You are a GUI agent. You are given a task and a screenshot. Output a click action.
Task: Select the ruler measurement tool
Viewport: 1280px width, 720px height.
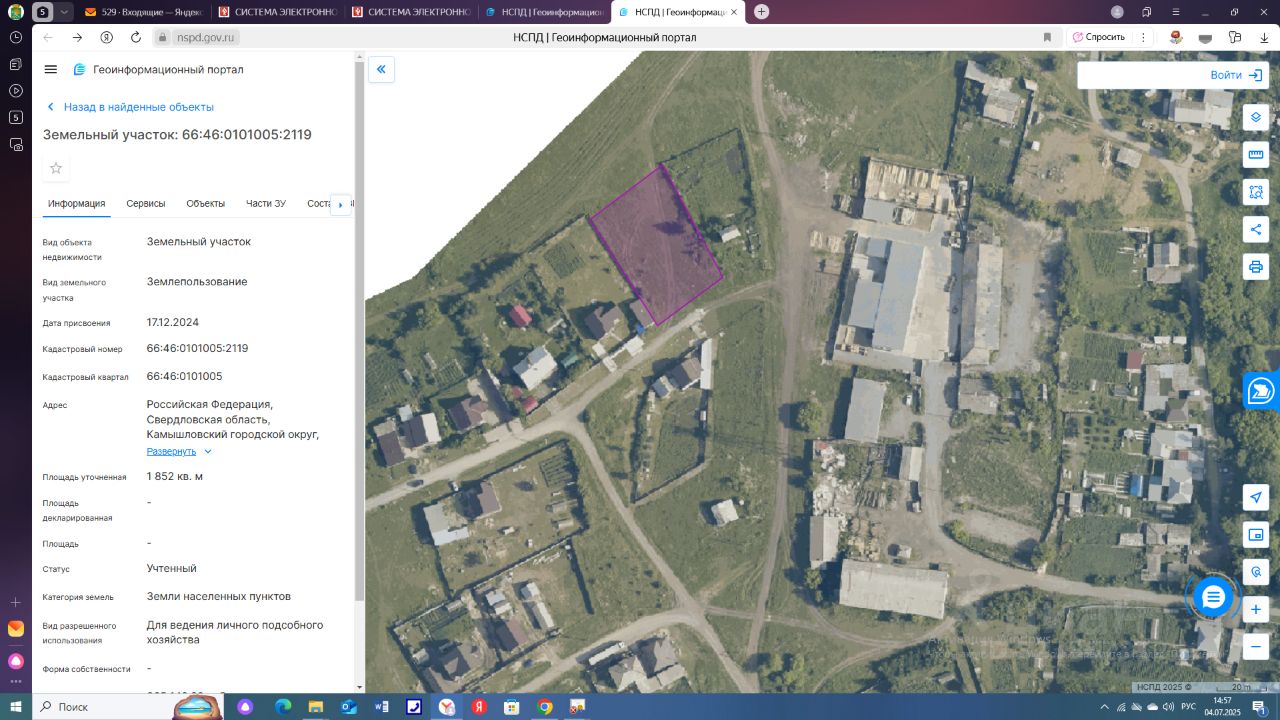click(1256, 155)
